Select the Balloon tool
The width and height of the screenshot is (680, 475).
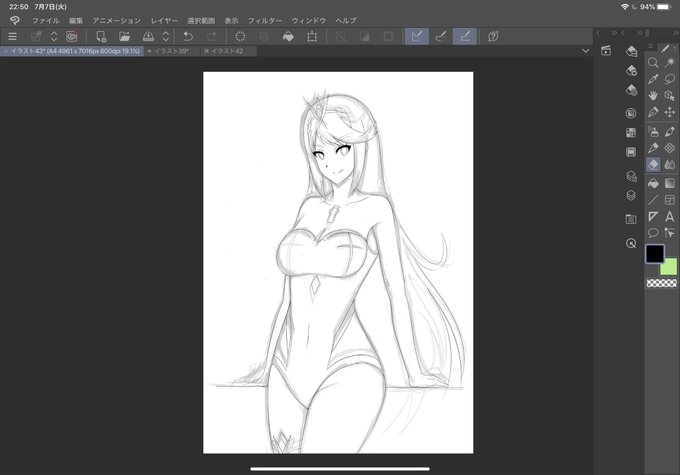653,233
